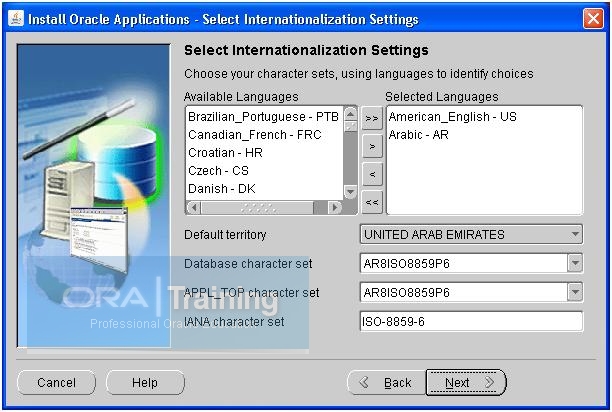Click the available languages scroll down arrow
This screenshot has width=612, height=412.
click(350, 192)
